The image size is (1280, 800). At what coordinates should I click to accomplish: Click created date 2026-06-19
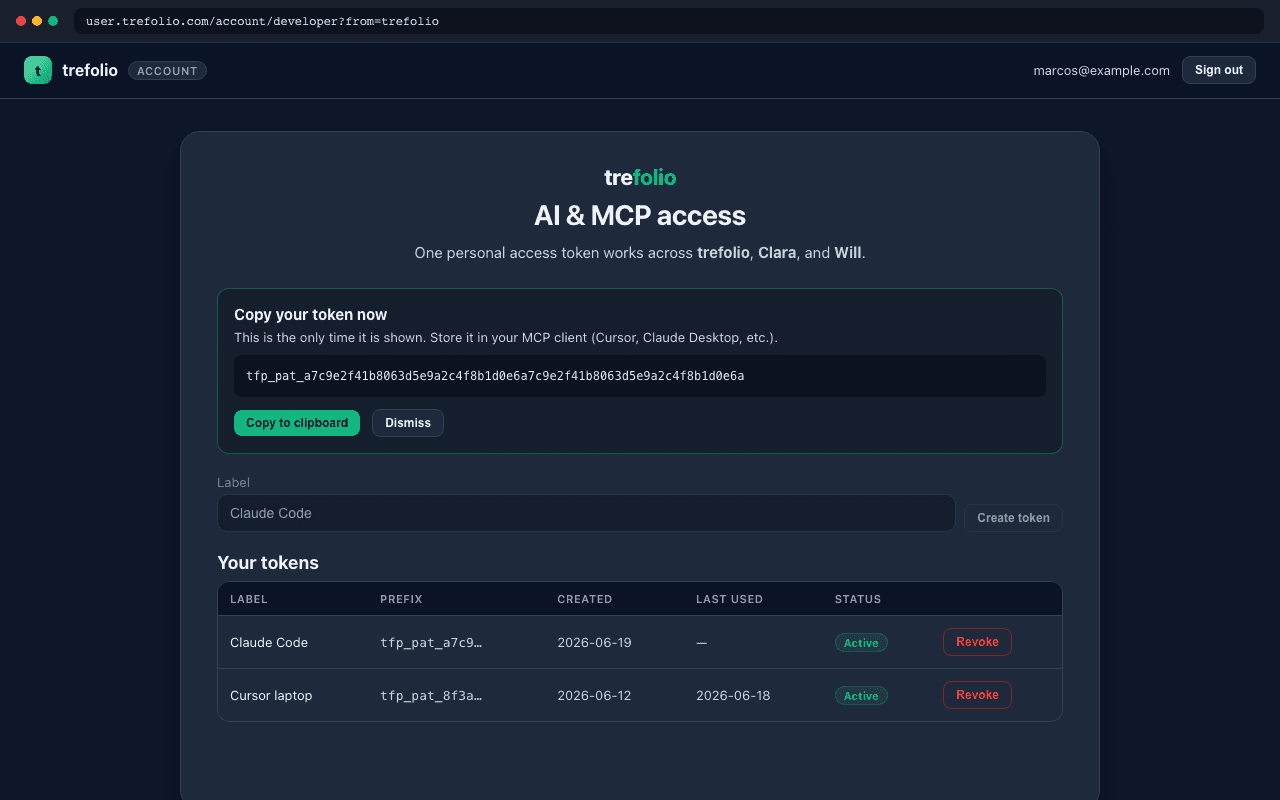tap(594, 642)
